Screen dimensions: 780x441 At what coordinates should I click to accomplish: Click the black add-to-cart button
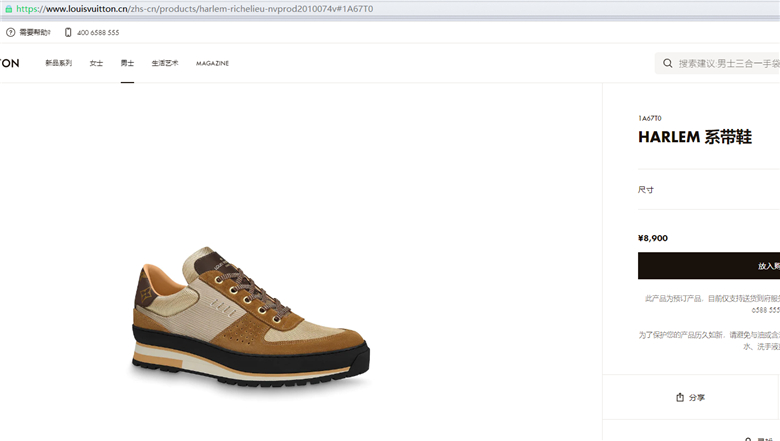tap(709, 265)
